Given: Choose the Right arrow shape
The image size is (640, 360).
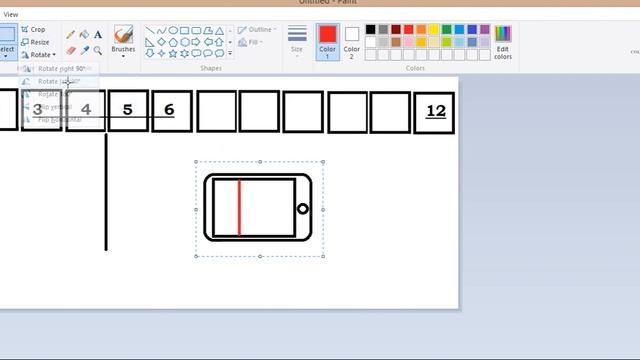Looking at the screenshot, I should tap(196, 42).
